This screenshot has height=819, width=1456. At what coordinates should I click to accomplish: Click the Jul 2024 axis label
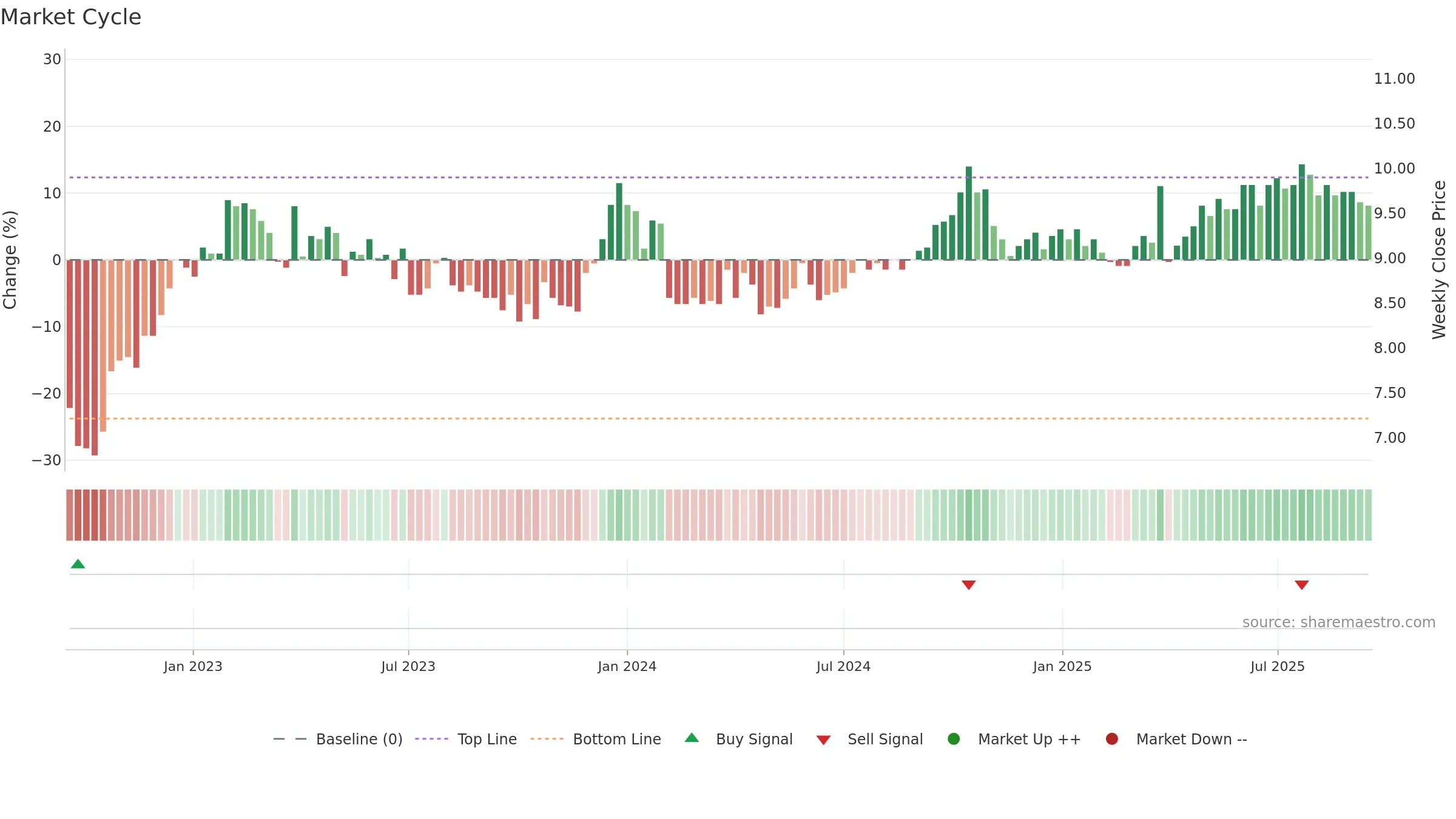point(843,666)
